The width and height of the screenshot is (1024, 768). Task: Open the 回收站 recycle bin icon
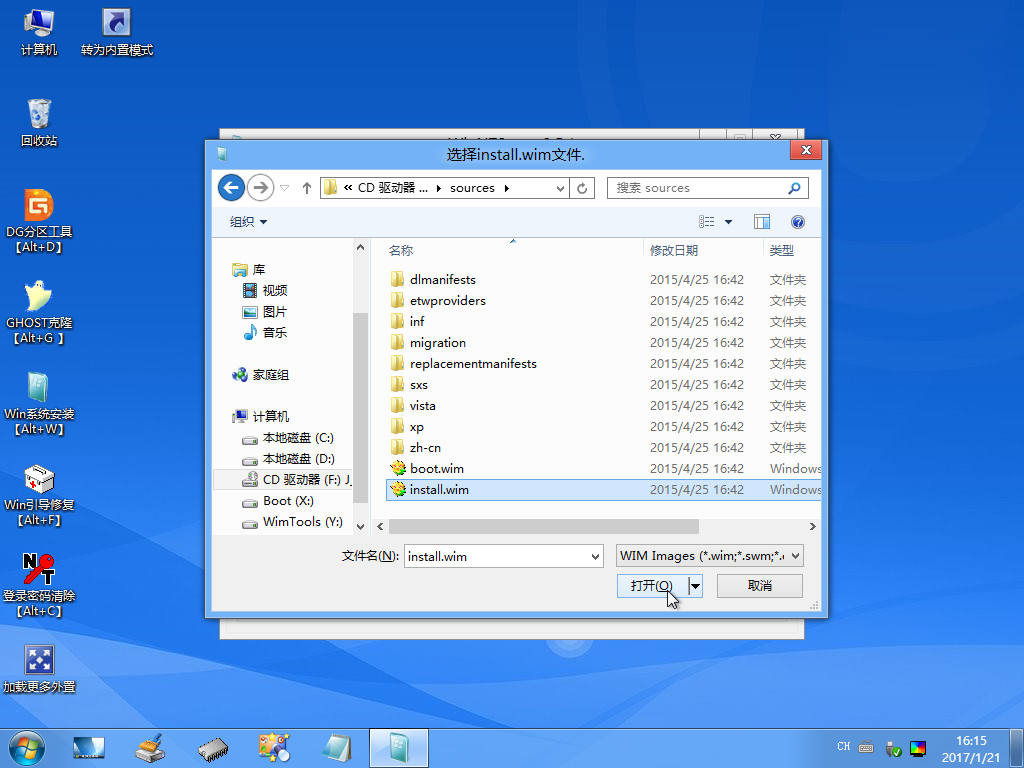click(x=39, y=123)
